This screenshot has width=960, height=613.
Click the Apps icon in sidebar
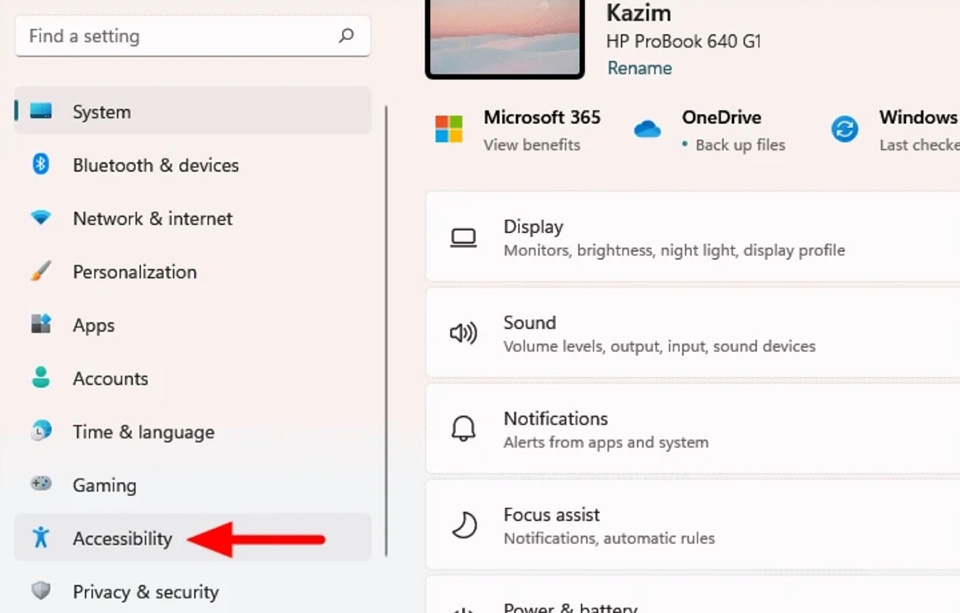41,324
